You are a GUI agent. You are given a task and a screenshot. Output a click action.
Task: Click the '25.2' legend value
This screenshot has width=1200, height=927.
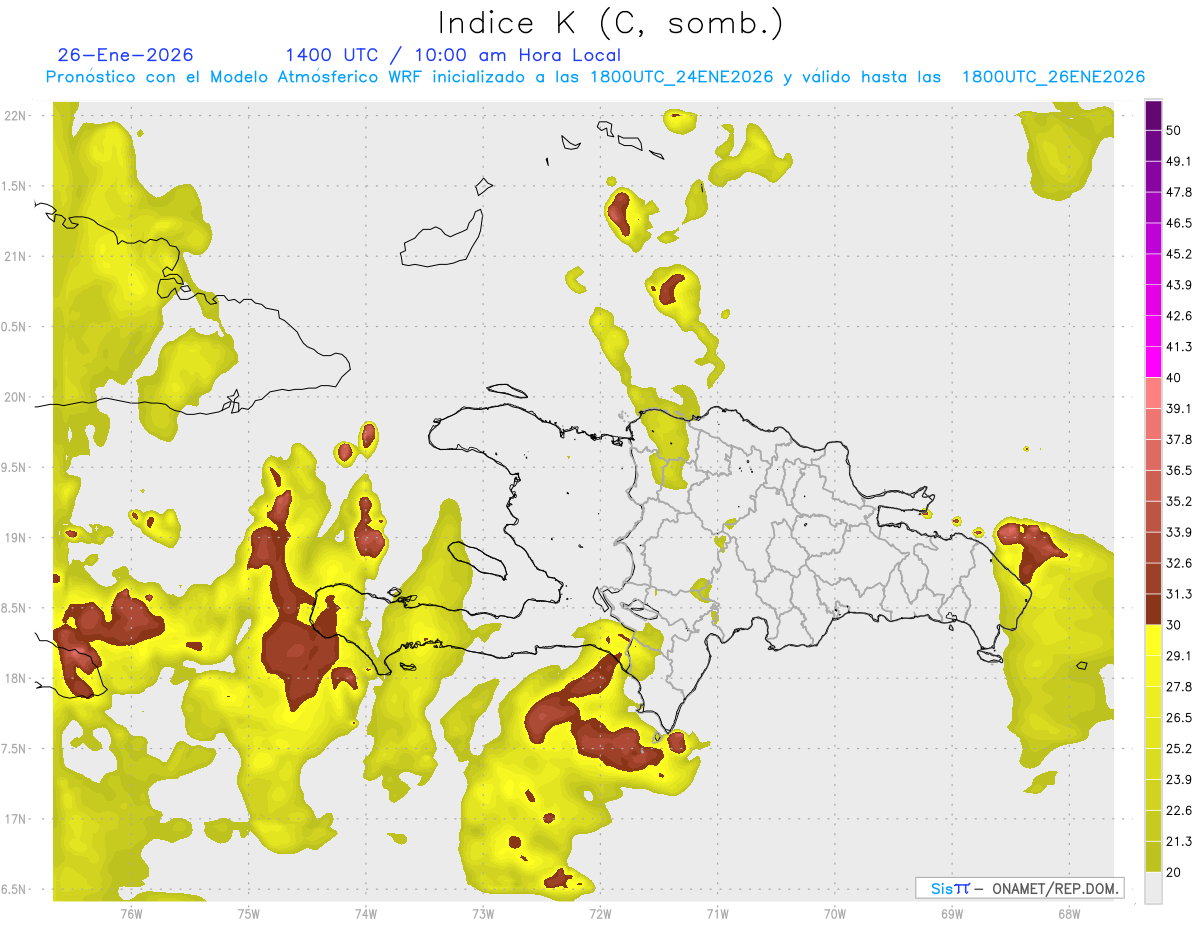coord(1178,749)
